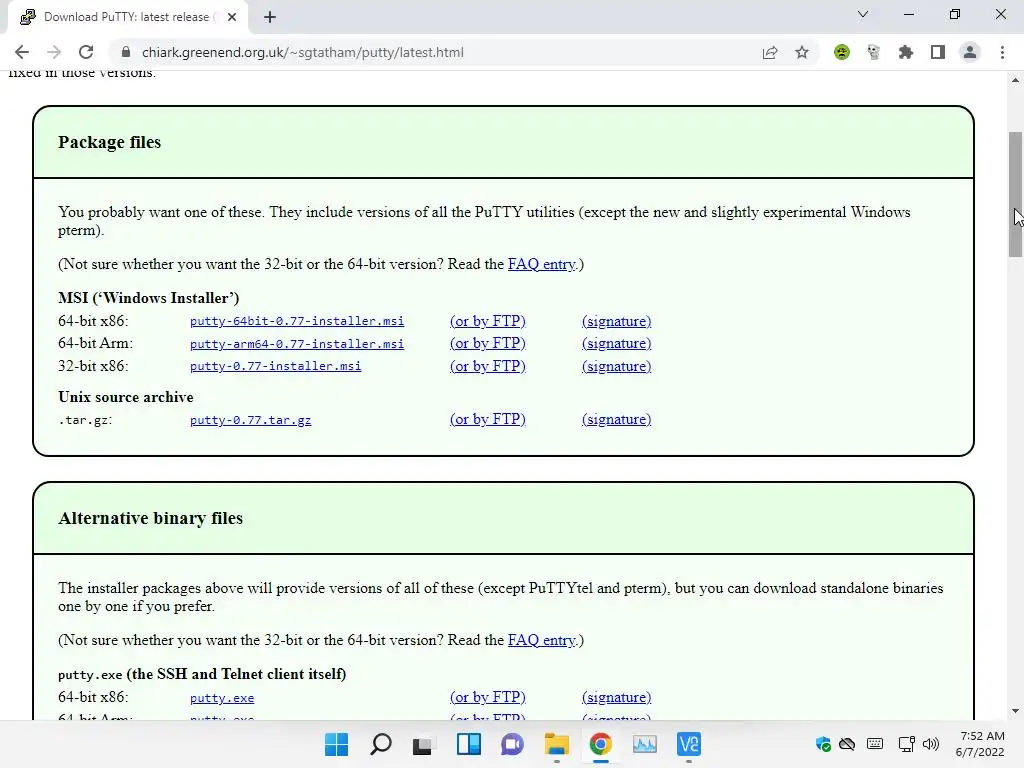Open Chrome's three-dot menu

click(1002, 52)
